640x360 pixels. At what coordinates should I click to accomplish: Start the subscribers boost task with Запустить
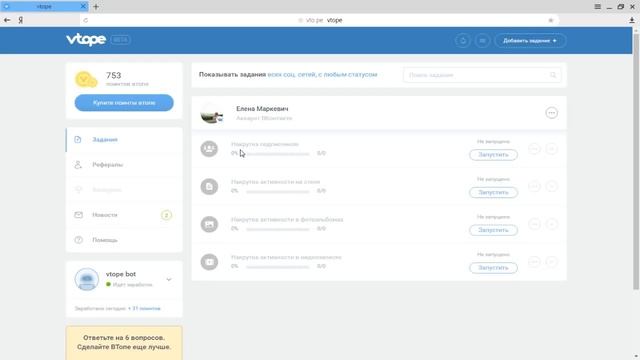(x=493, y=155)
